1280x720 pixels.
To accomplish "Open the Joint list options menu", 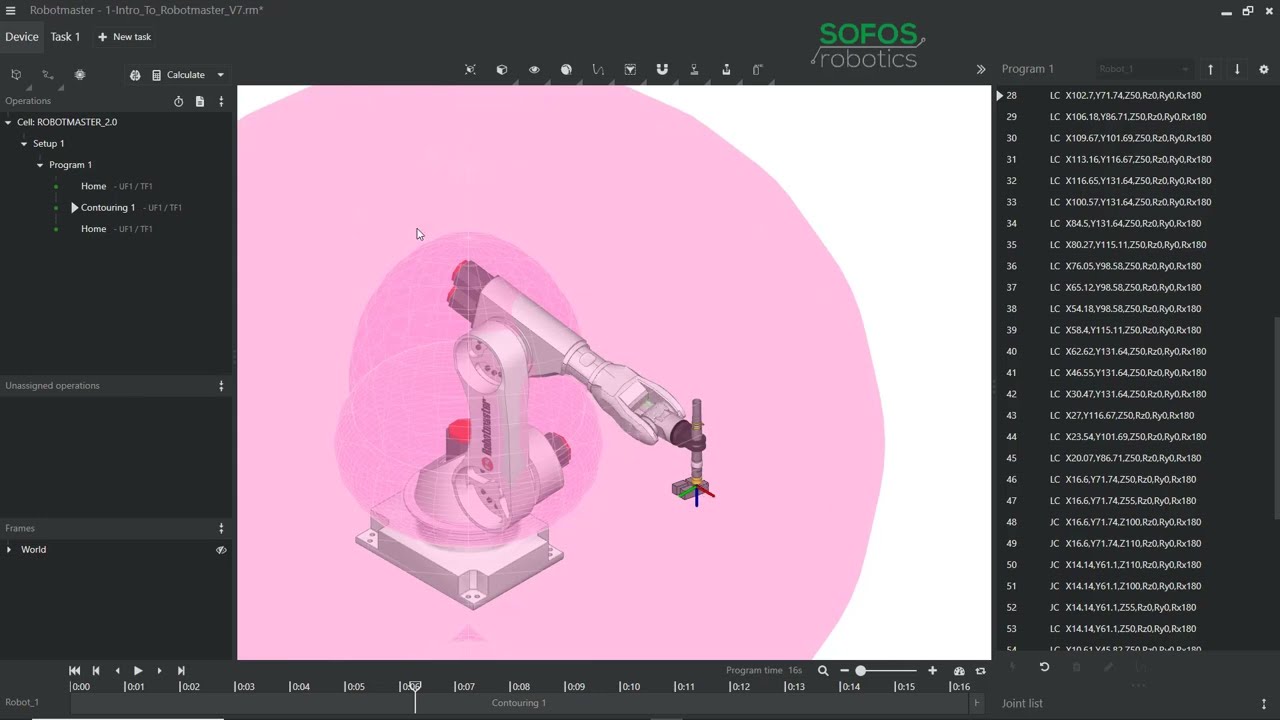I will [1264, 704].
